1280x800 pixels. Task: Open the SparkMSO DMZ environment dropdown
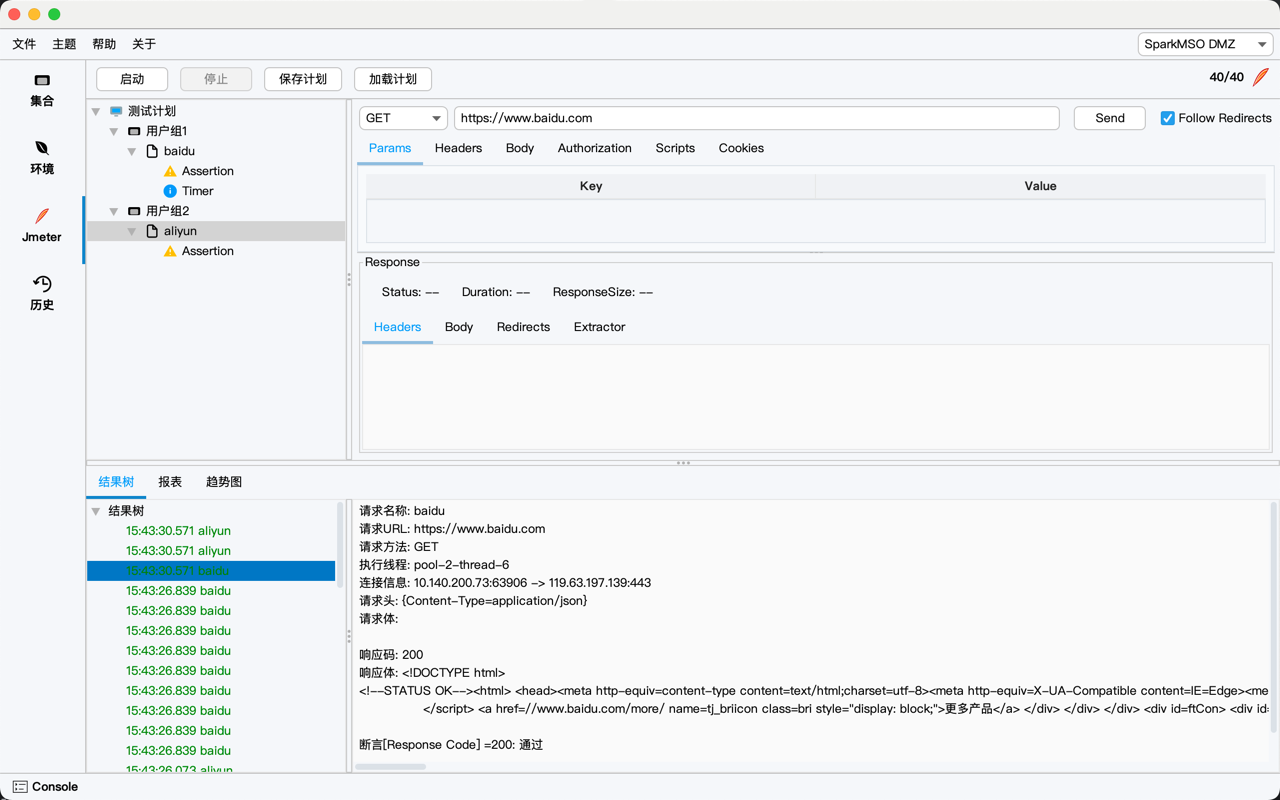(x=1205, y=44)
